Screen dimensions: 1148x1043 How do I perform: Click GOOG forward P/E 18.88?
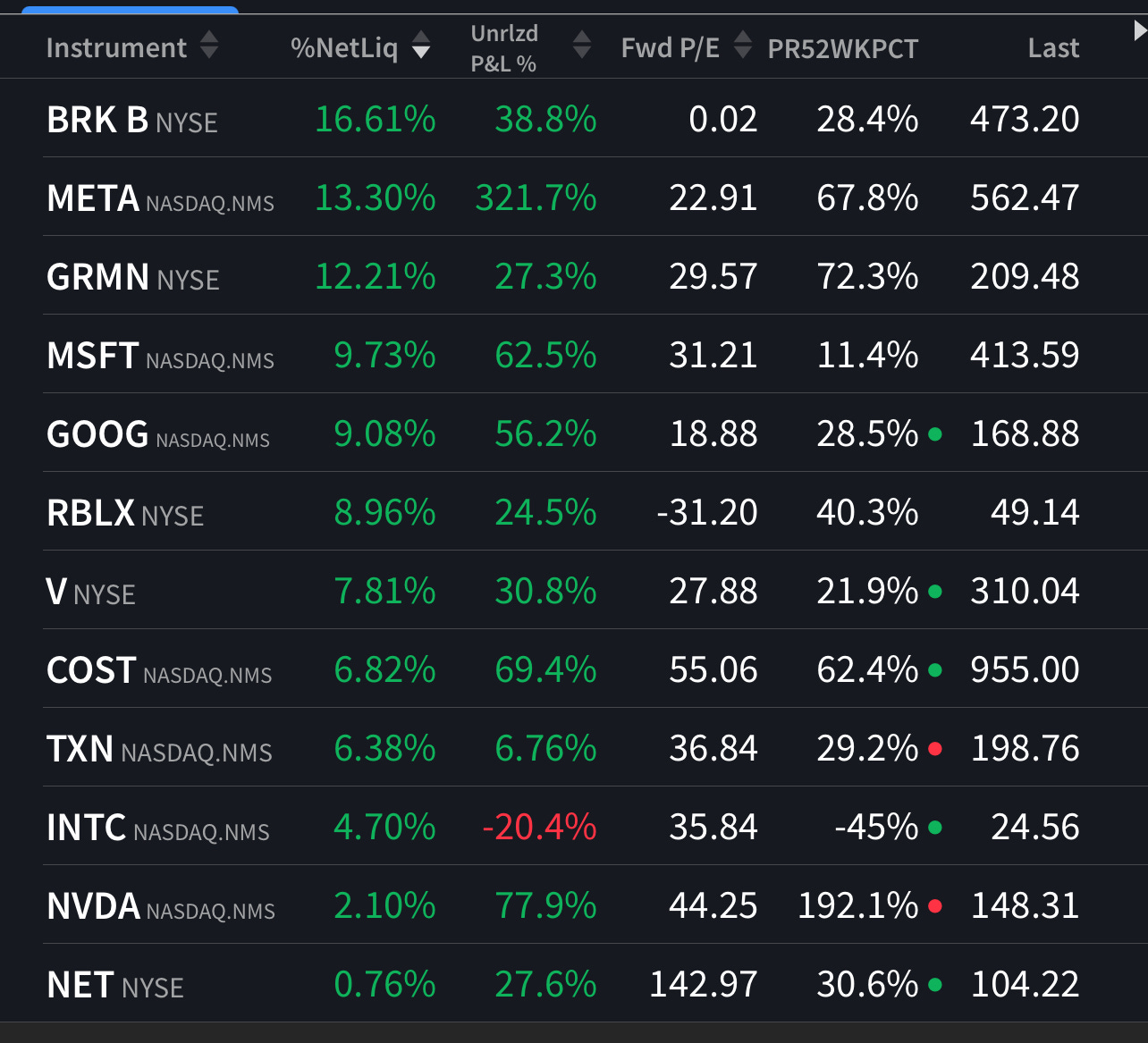(713, 433)
